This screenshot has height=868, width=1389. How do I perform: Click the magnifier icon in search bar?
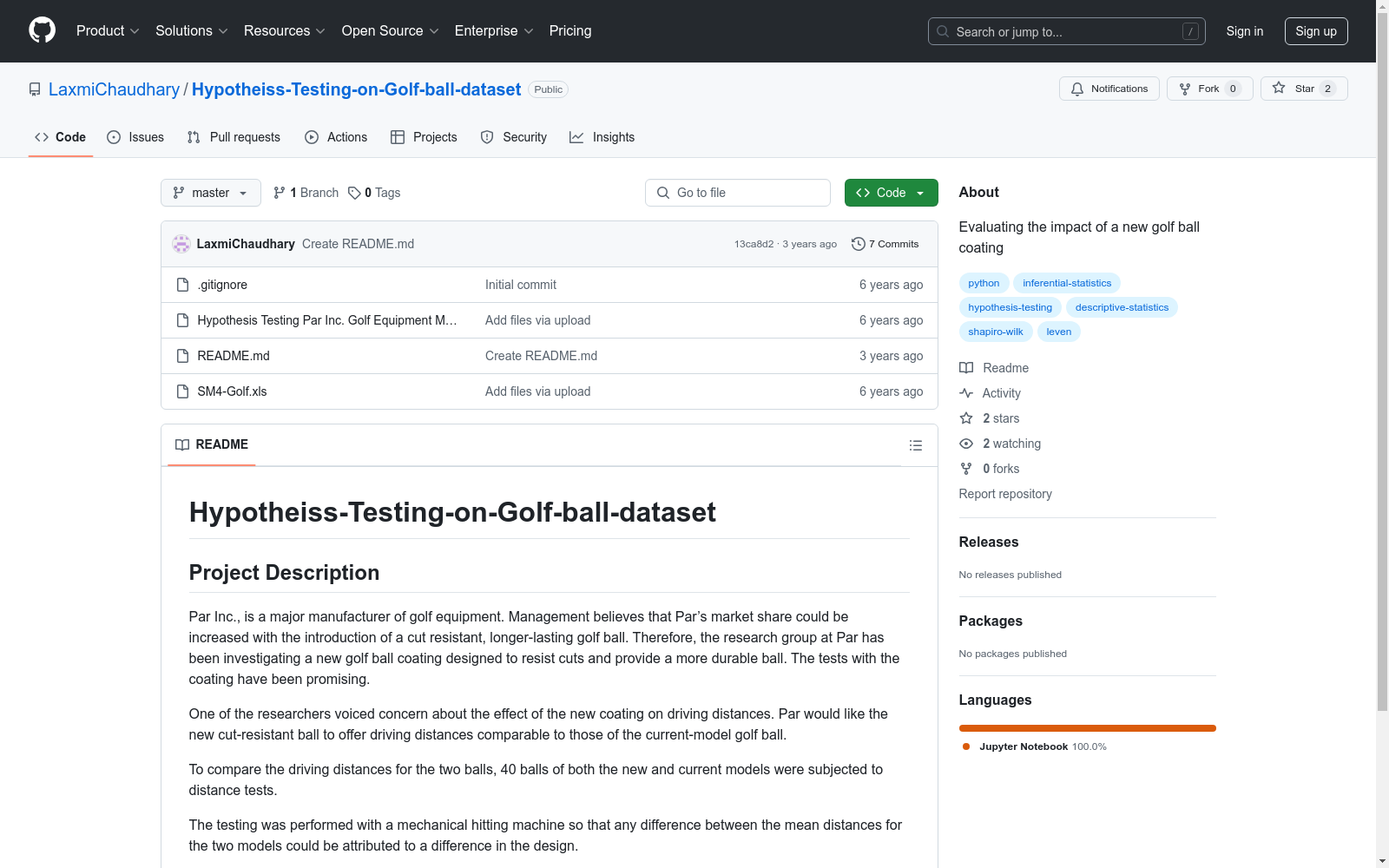[x=943, y=31]
